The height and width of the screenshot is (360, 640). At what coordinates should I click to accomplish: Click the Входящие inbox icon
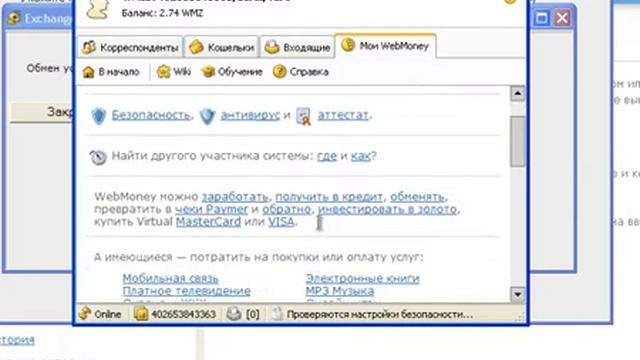272,47
